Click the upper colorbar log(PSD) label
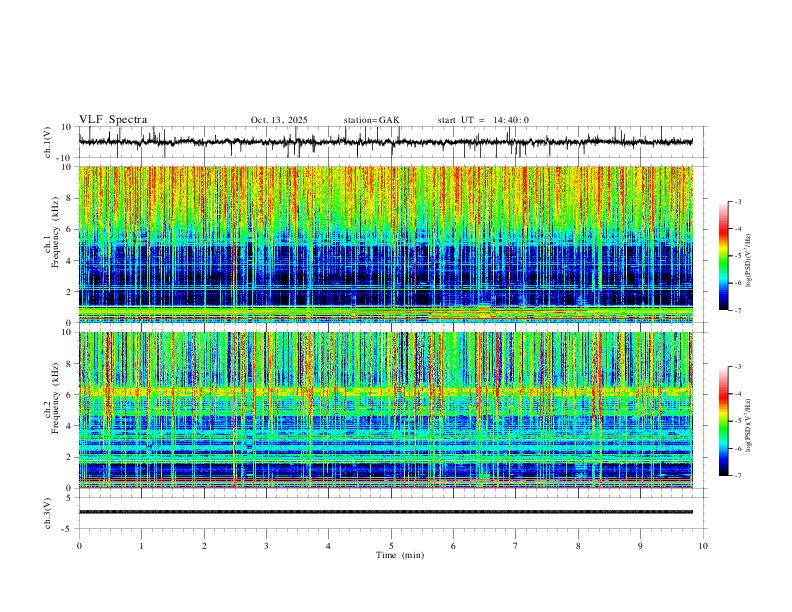Screen dimensions: 792x612 [x=749, y=261]
